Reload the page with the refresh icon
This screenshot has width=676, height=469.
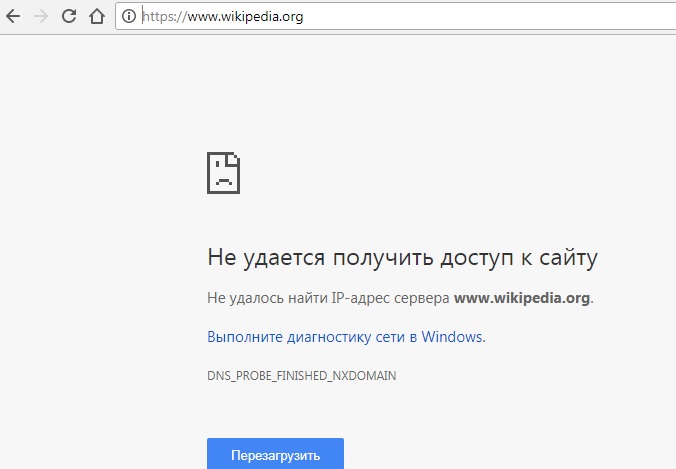coord(69,16)
